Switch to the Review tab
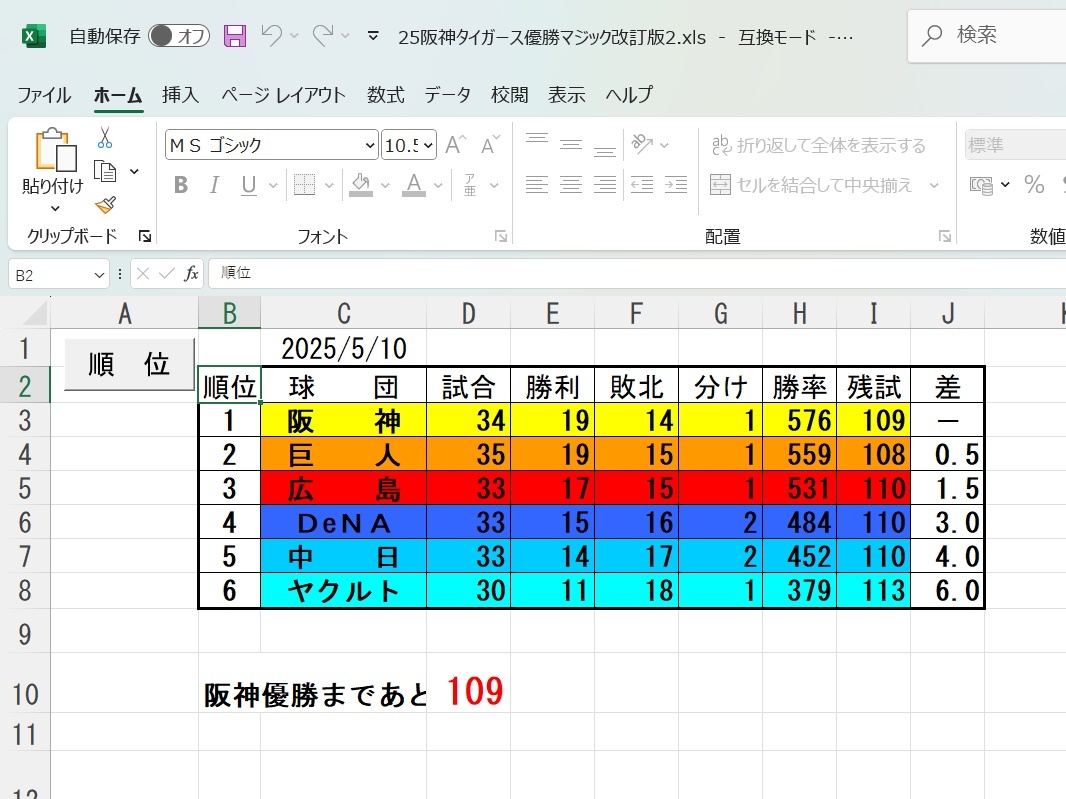 tap(509, 95)
